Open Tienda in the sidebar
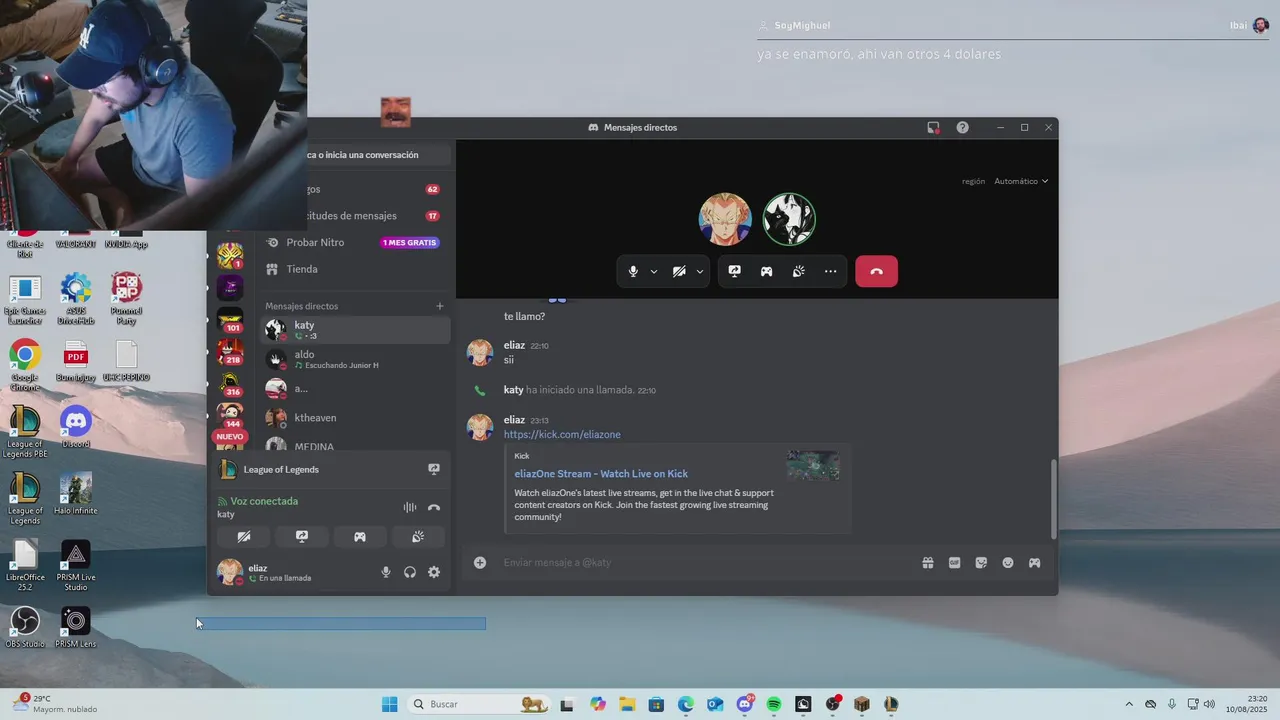 (x=352, y=269)
